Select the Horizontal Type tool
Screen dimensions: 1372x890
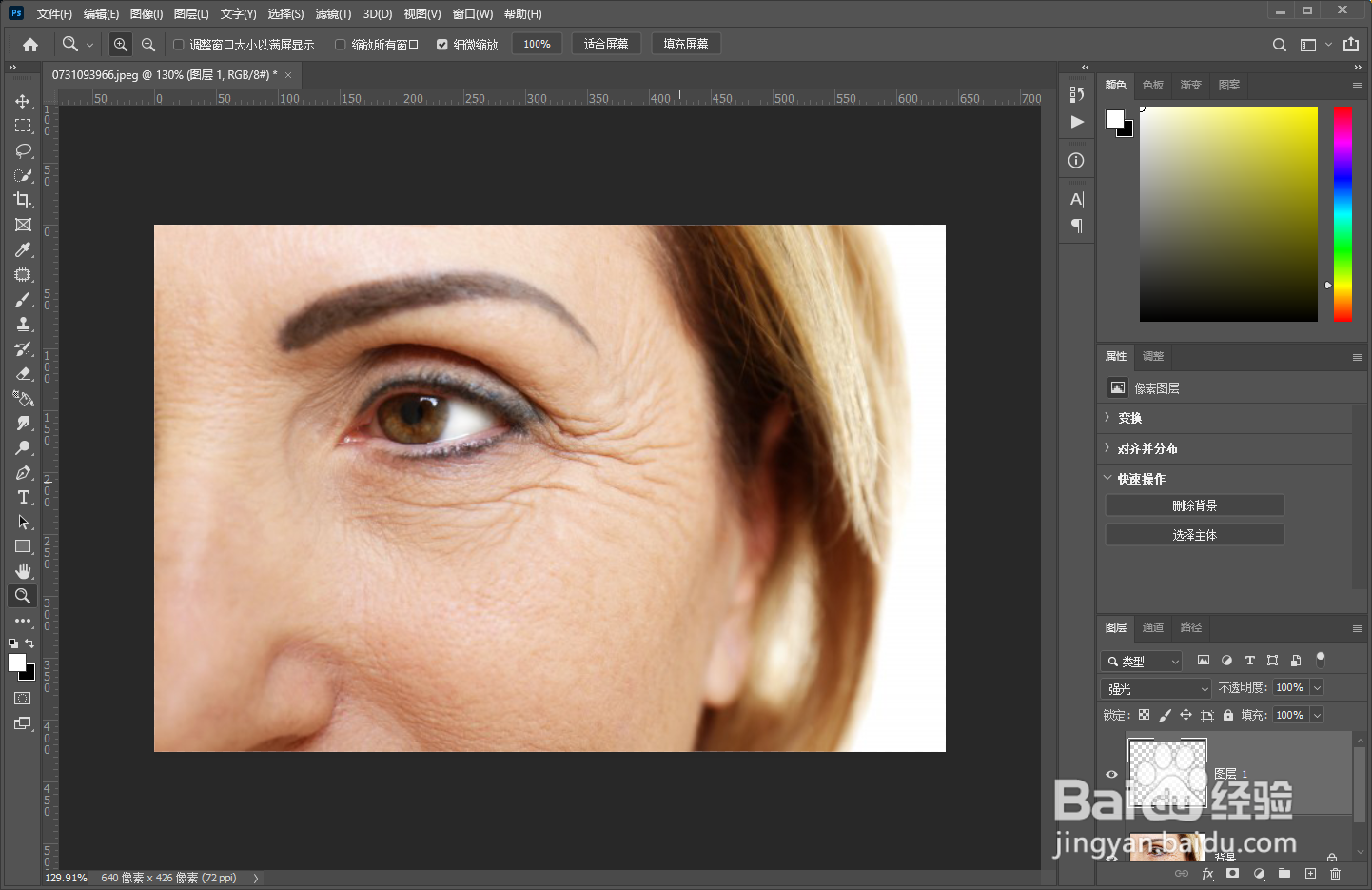pyautogui.click(x=23, y=497)
